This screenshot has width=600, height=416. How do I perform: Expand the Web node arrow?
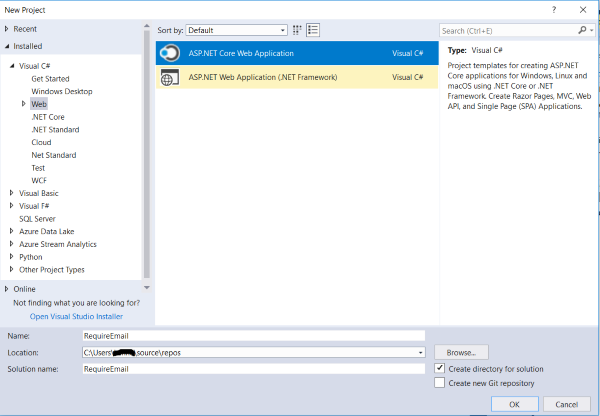coord(24,104)
